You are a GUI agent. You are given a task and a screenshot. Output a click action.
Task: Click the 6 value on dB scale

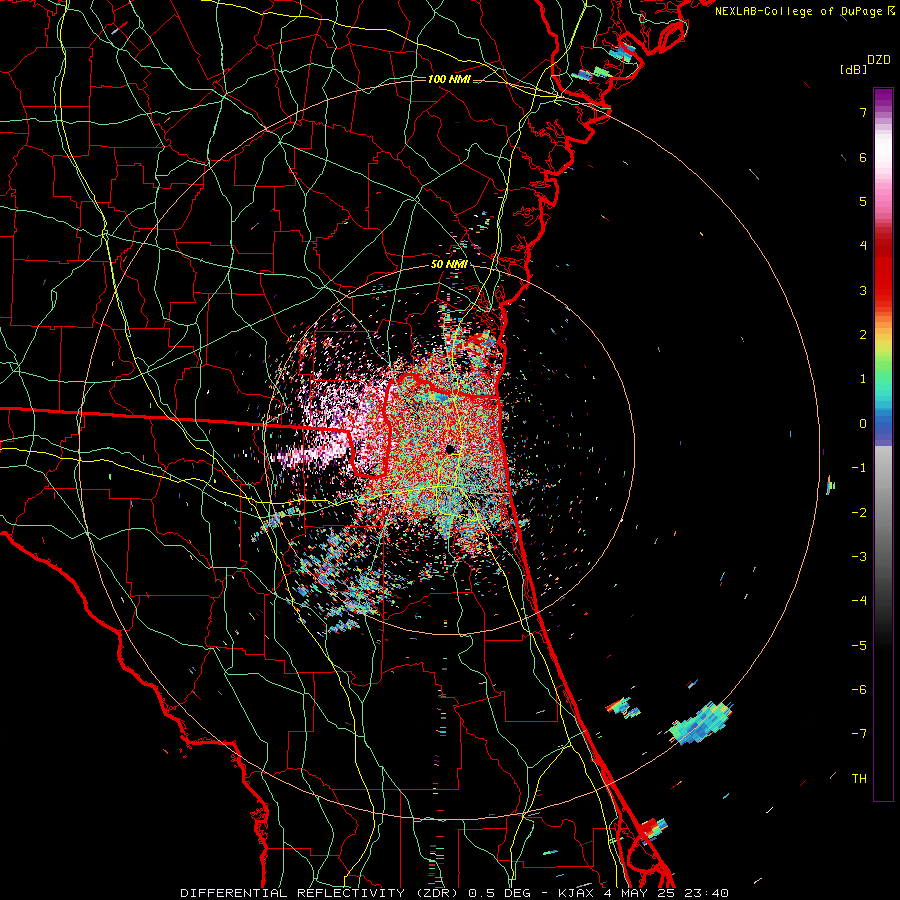point(863,157)
